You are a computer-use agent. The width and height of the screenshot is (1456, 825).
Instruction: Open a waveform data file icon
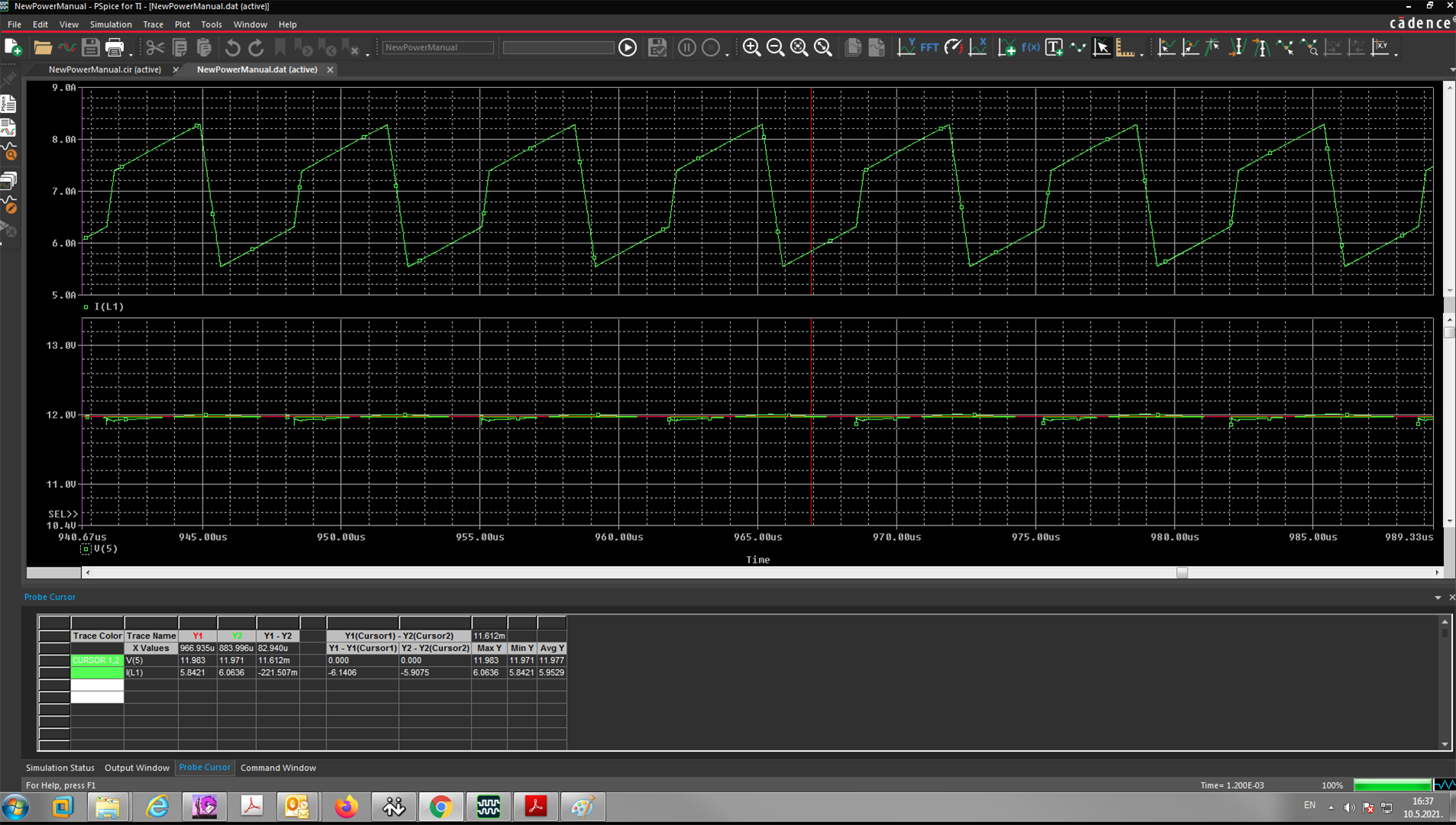click(67, 47)
